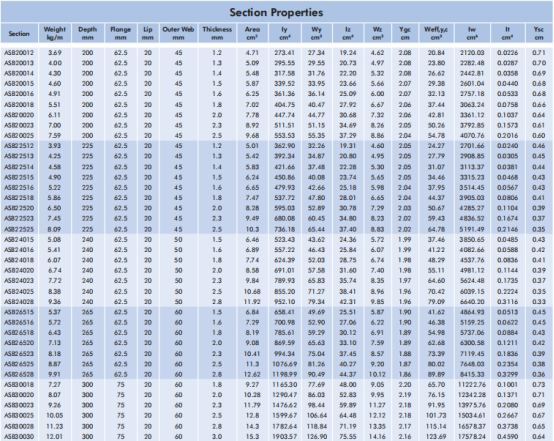
Task: Select the Iw value 2120.03
Action: pyautogui.click(x=472, y=53)
